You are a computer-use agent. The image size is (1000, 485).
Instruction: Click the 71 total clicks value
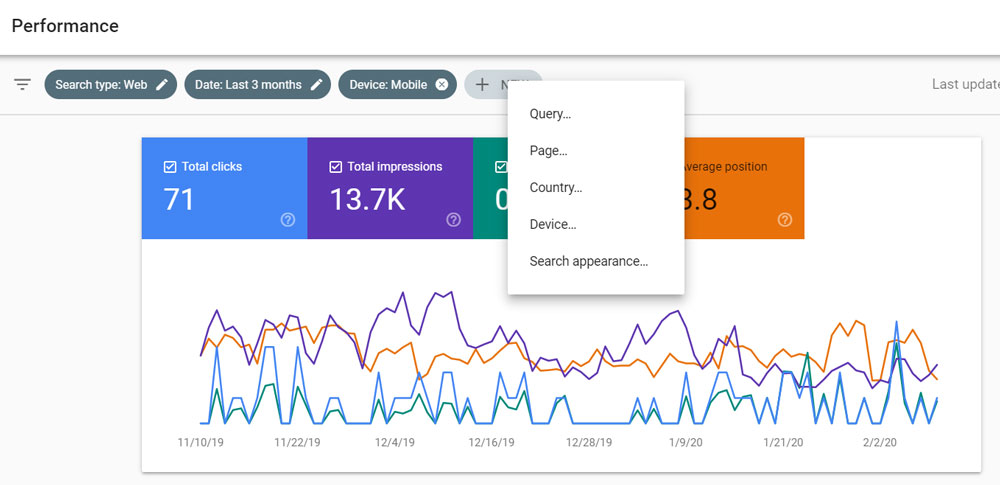point(179,199)
